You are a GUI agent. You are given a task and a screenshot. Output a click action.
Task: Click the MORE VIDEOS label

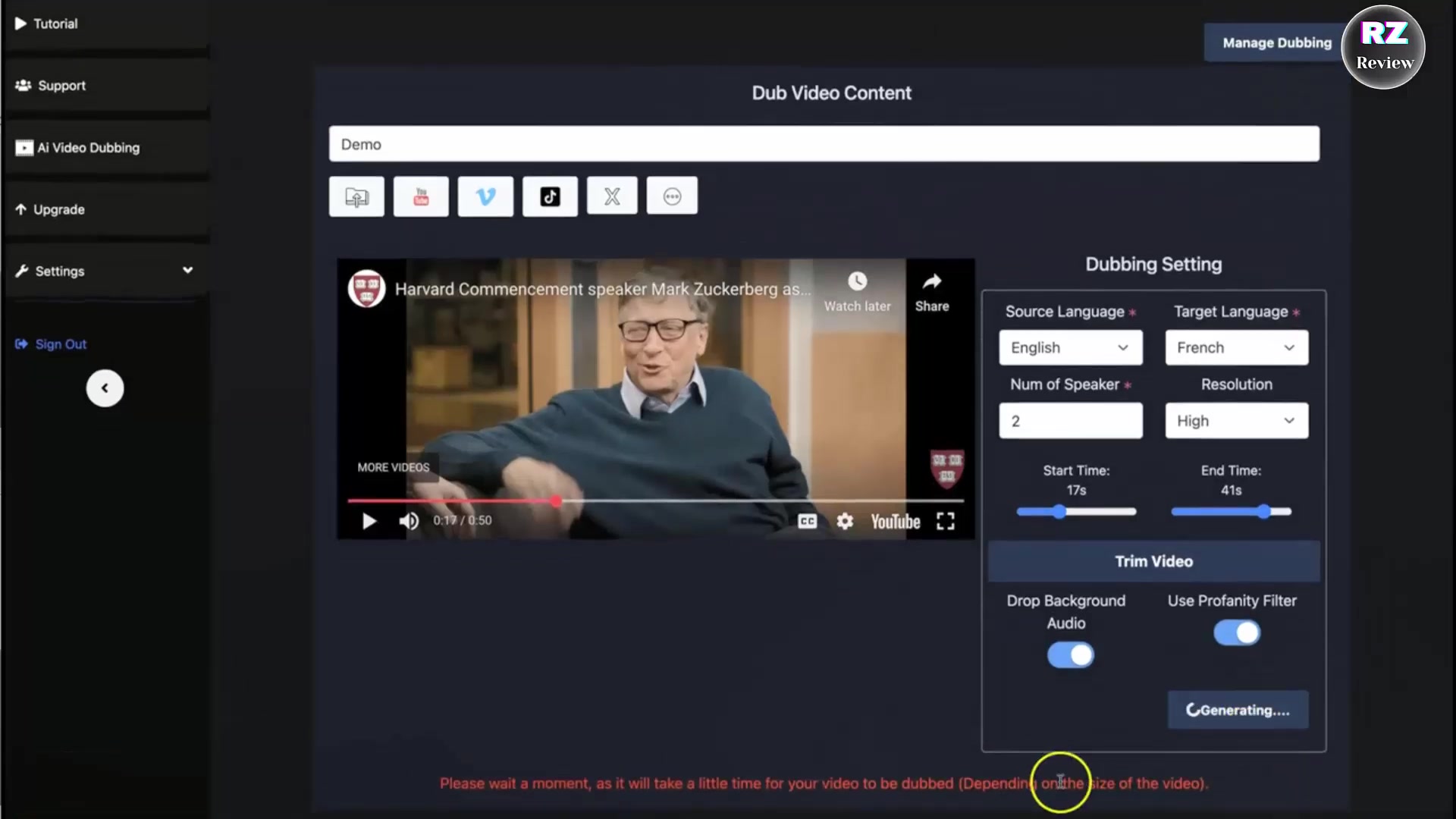tap(394, 467)
